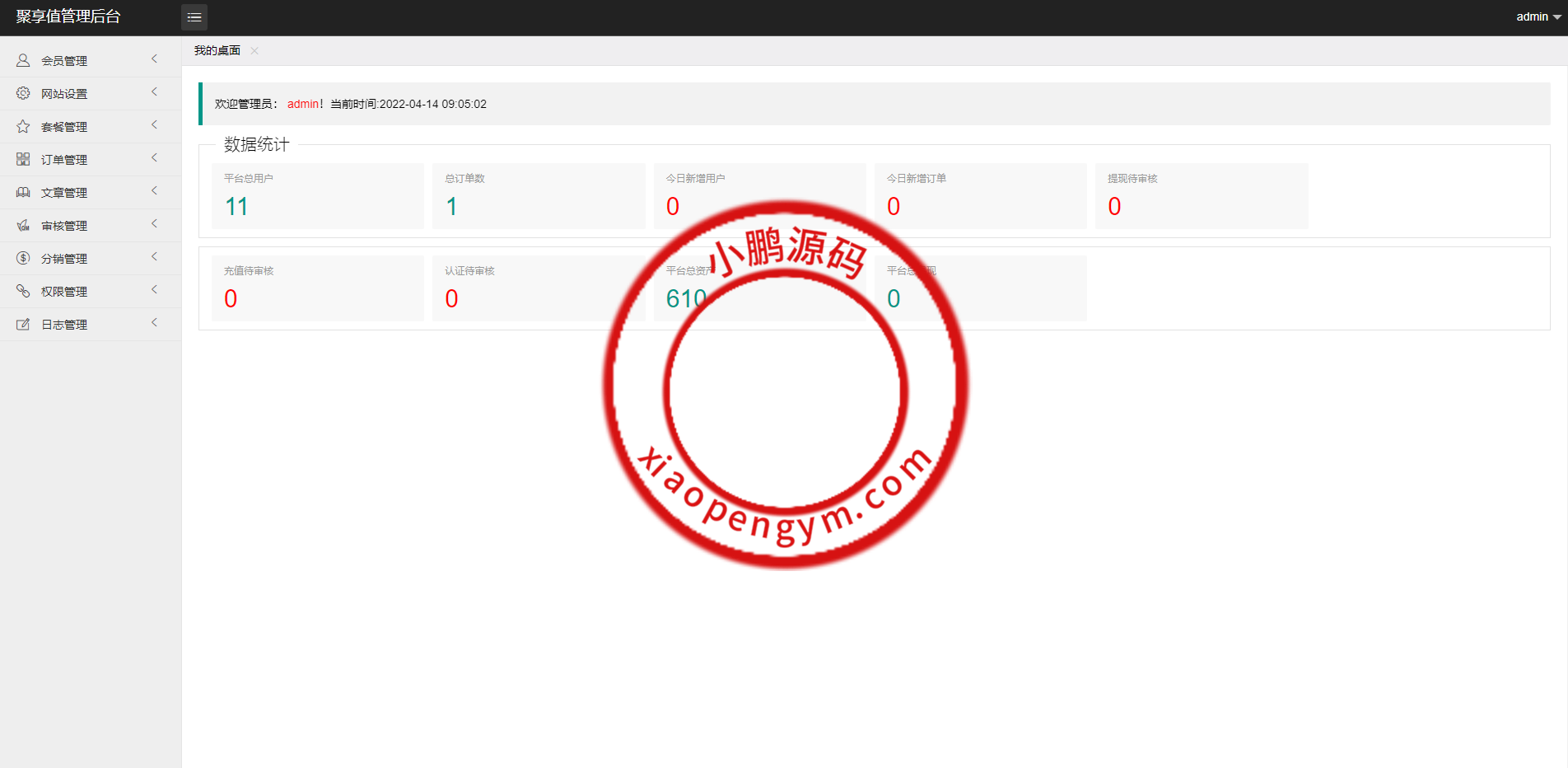Click the key icon beside 权限管理
1568x768 pixels.
click(23, 291)
